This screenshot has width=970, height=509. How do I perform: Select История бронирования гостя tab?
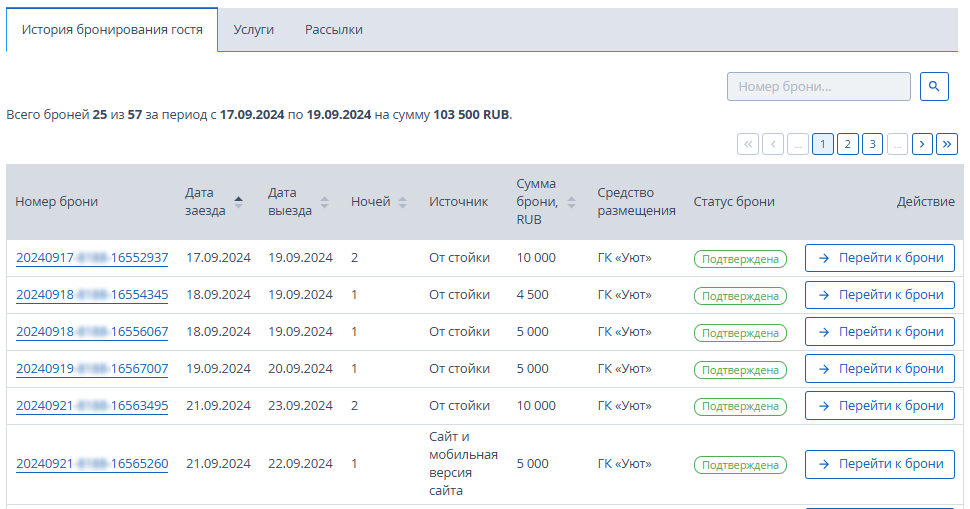coord(112,30)
